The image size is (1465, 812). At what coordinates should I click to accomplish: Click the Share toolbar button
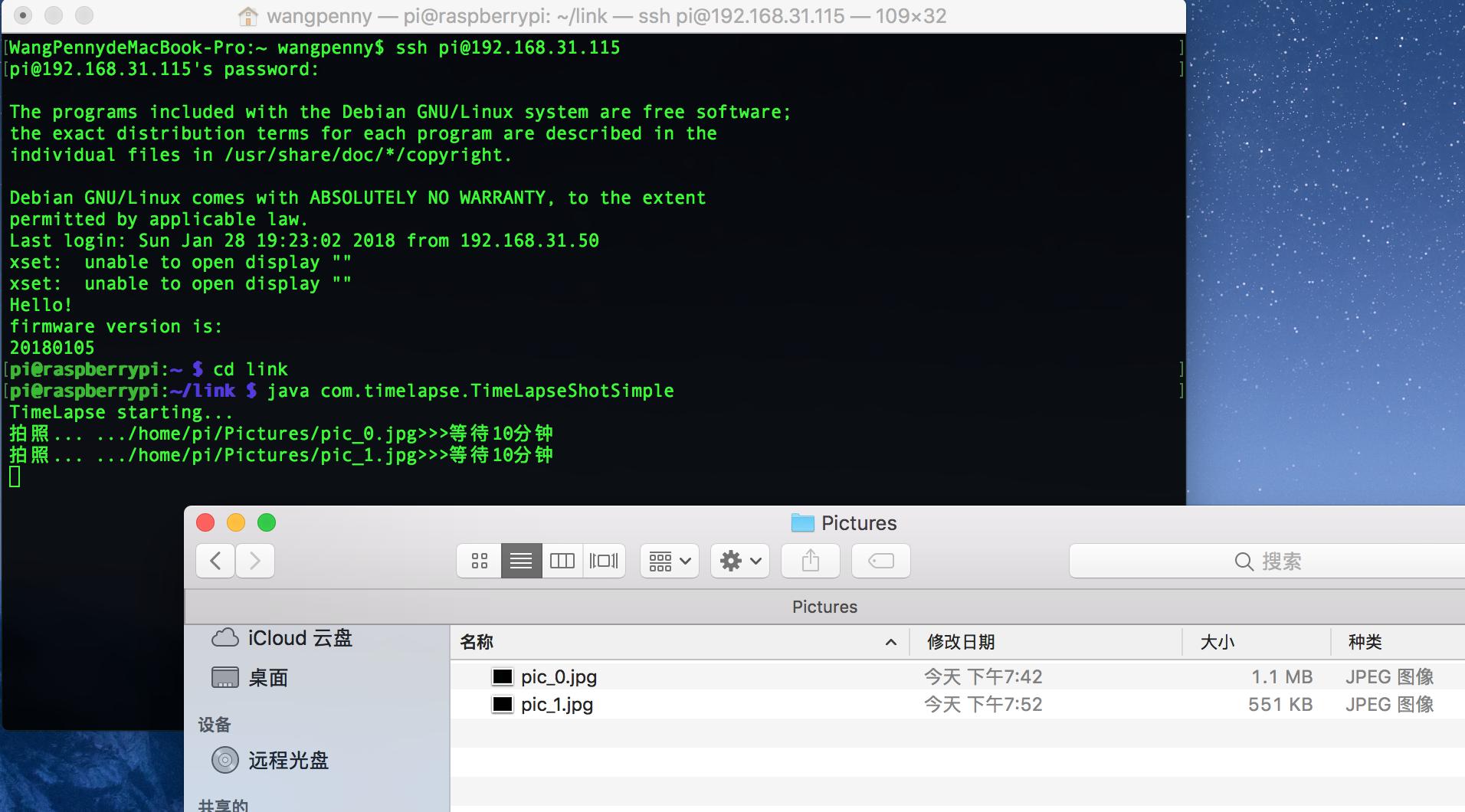pyautogui.click(x=810, y=562)
